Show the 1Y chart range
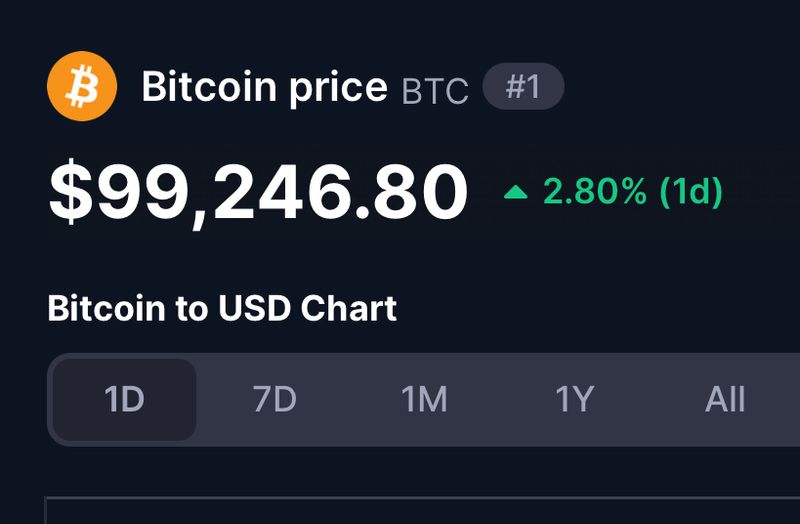The image size is (800, 524). (574, 400)
